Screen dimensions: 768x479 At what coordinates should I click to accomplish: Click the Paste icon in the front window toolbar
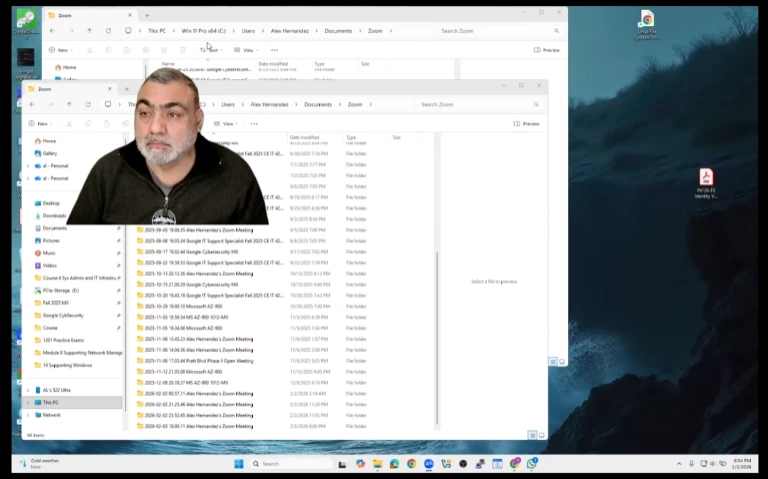[106, 124]
